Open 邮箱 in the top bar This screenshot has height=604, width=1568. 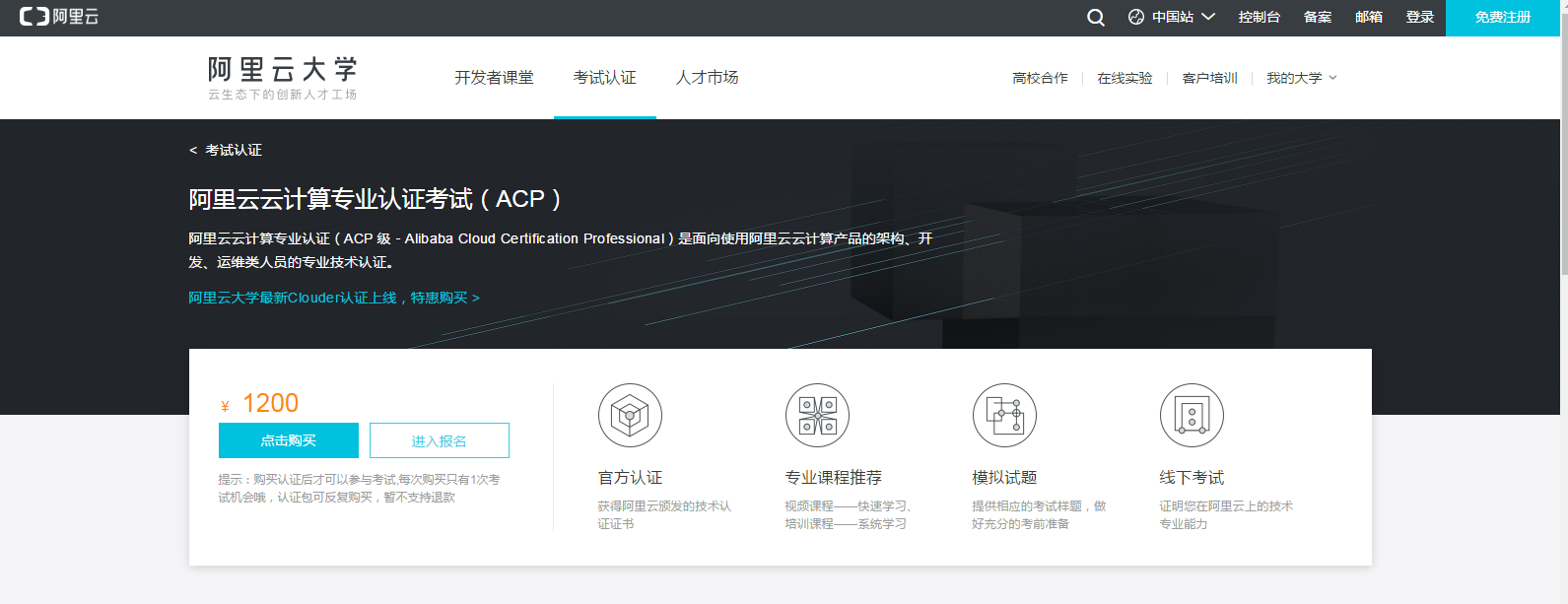pyautogui.click(x=1369, y=17)
